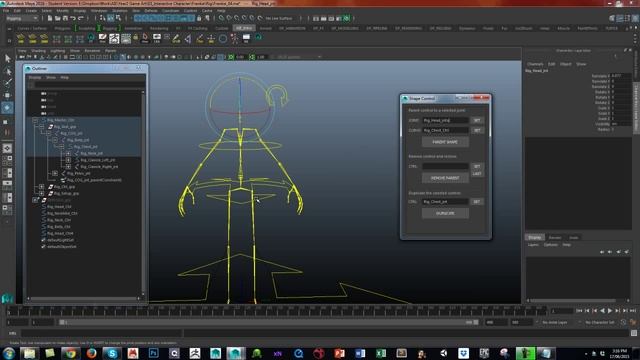The image size is (640, 360).
Task: Open Dropbox icon in taskbar
Action: coord(463,353)
